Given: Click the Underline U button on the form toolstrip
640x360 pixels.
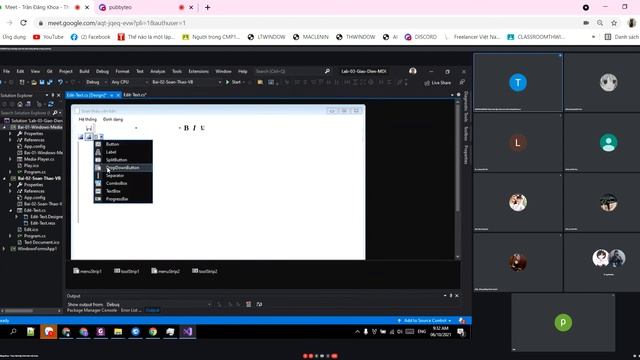Looking at the screenshot, I should point(202,128).
